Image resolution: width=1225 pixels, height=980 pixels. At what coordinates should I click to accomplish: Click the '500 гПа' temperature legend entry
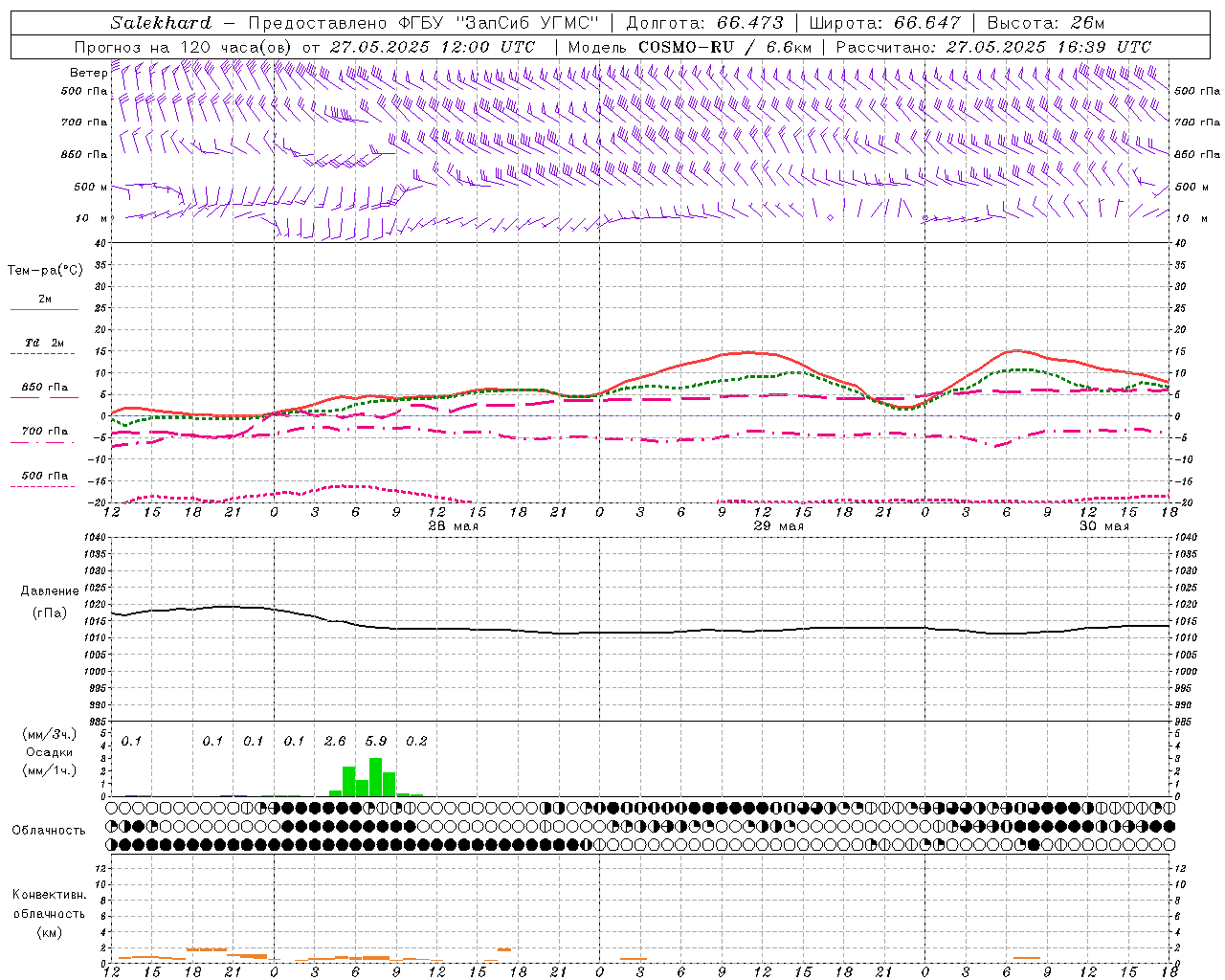coord(45,476)
